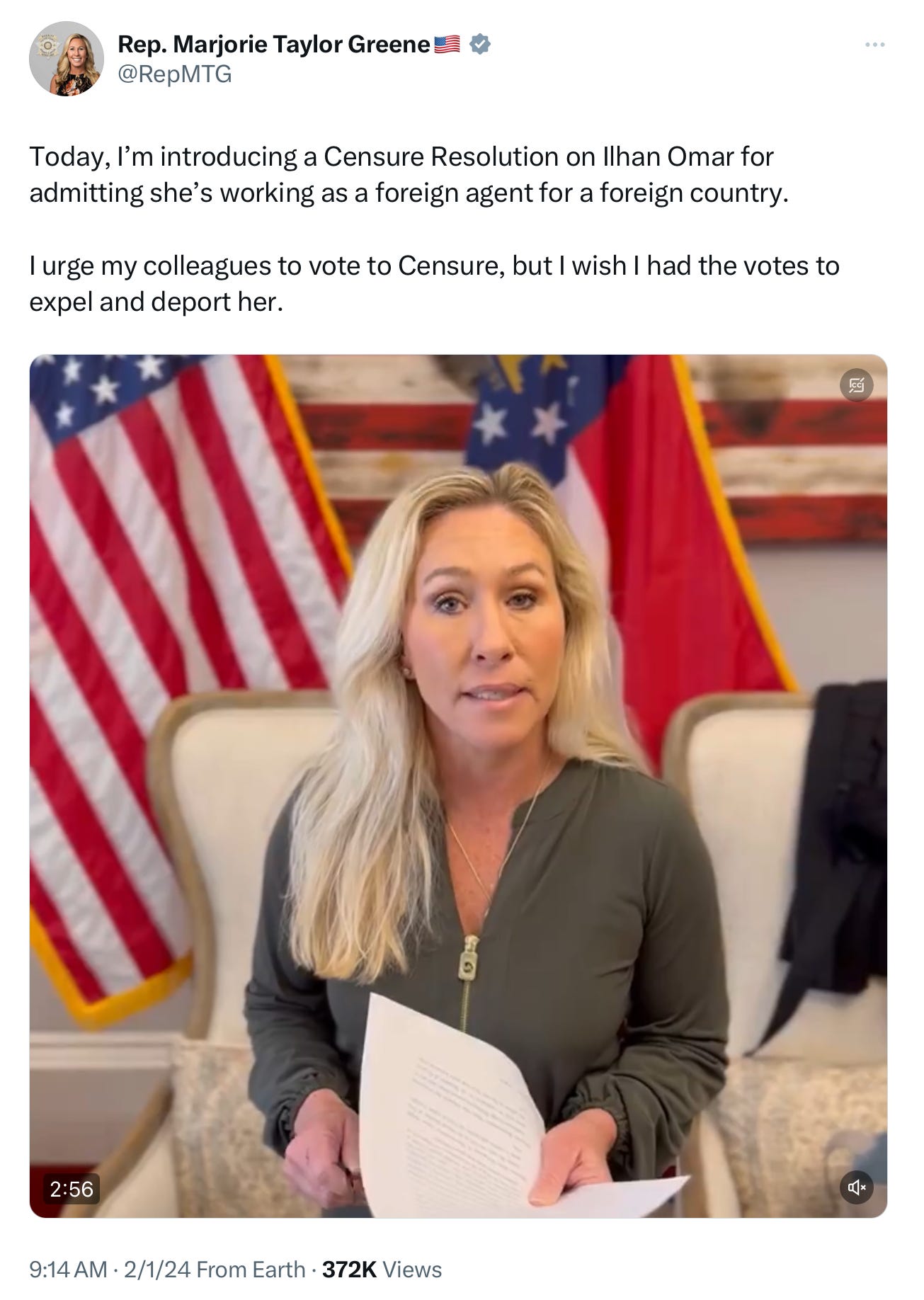Click the words "Censure Resolution" in tweet
Screen dimensions: 924x1300
click(441, 156)
